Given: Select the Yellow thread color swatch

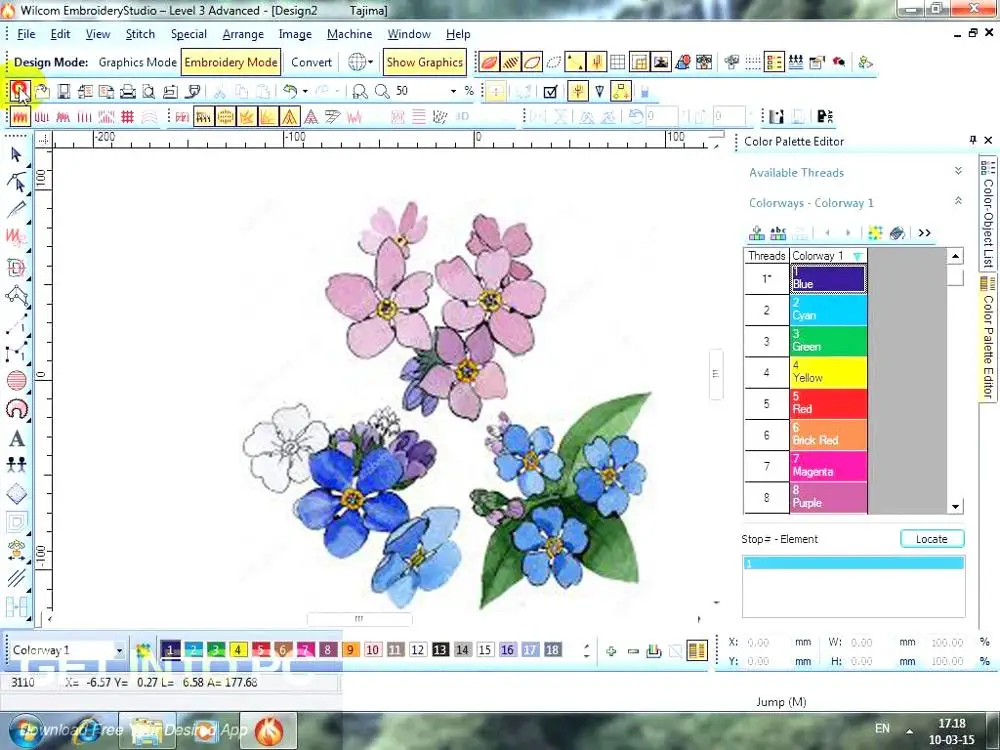Looking at the screenshot, I should (x=828, y=373).
